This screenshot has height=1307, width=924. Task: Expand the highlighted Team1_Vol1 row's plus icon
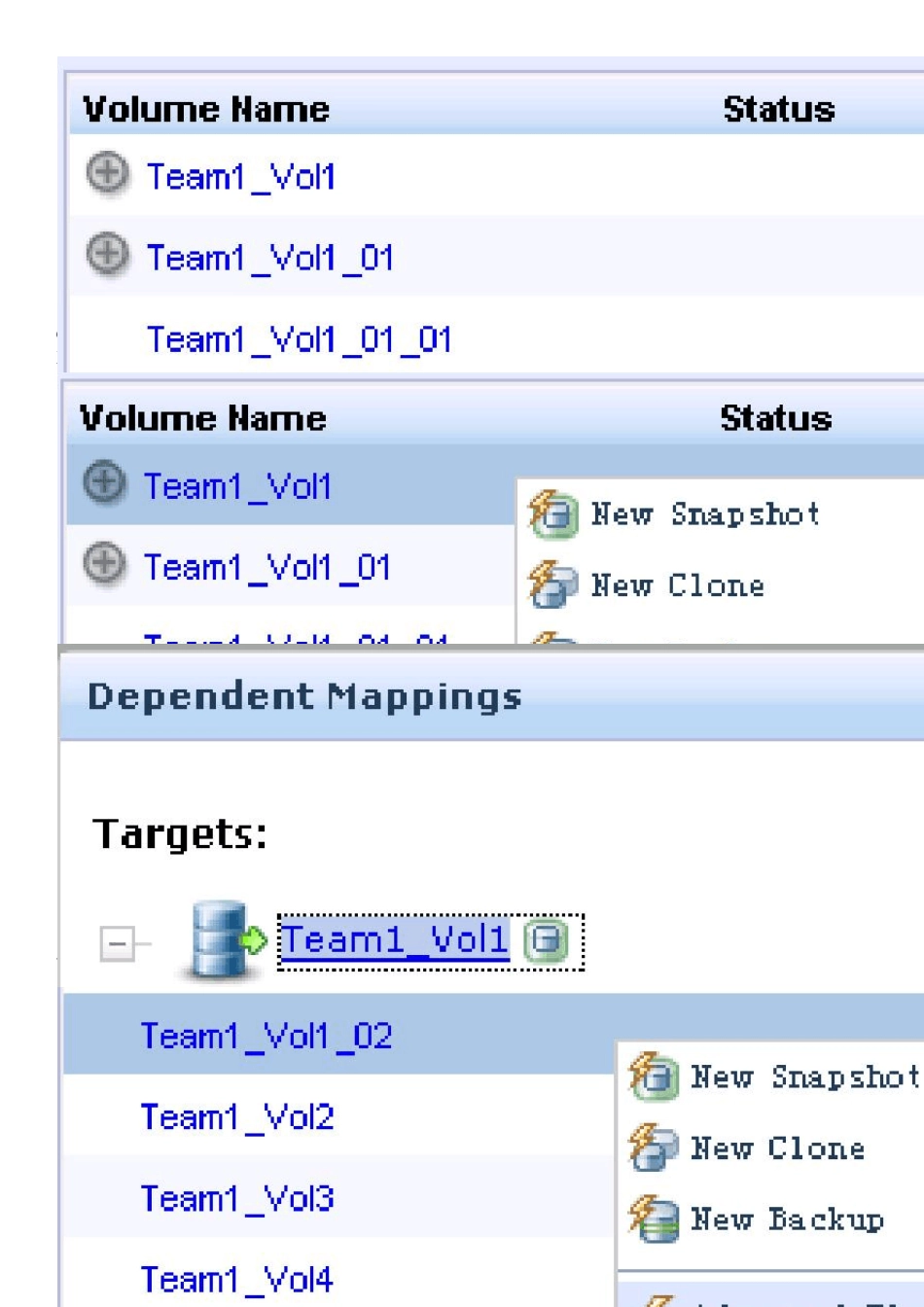point(103,484)
